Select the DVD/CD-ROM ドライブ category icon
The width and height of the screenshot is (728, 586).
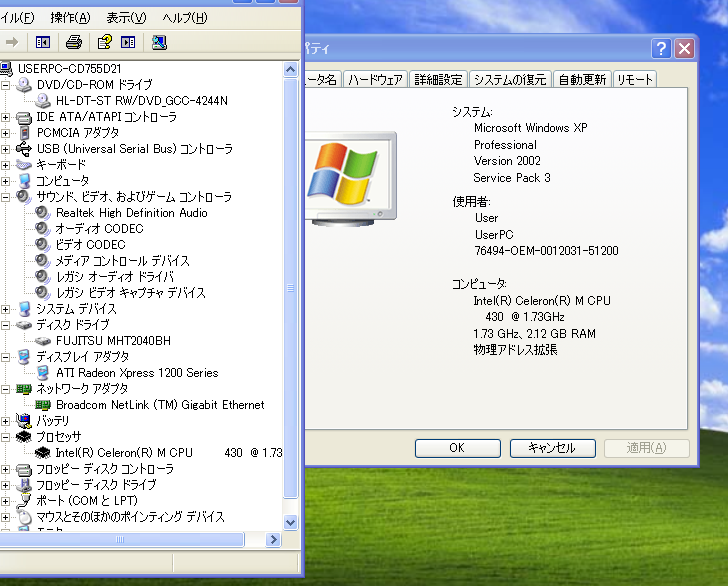click(24, 85)
